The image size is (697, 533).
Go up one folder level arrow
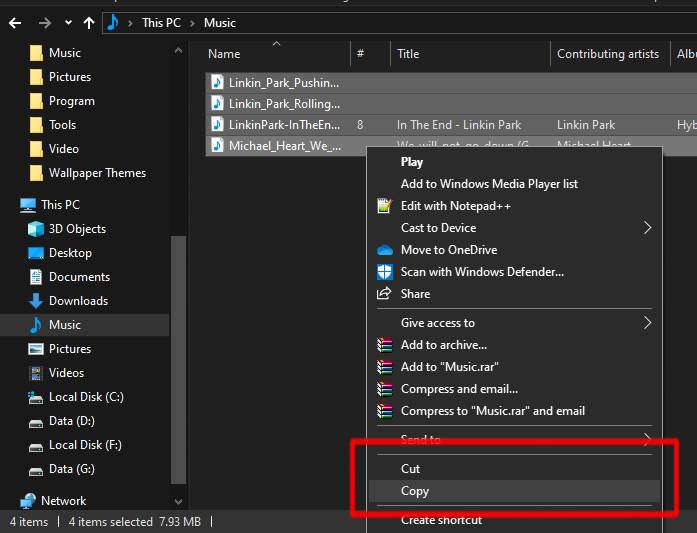click(89, 23)
